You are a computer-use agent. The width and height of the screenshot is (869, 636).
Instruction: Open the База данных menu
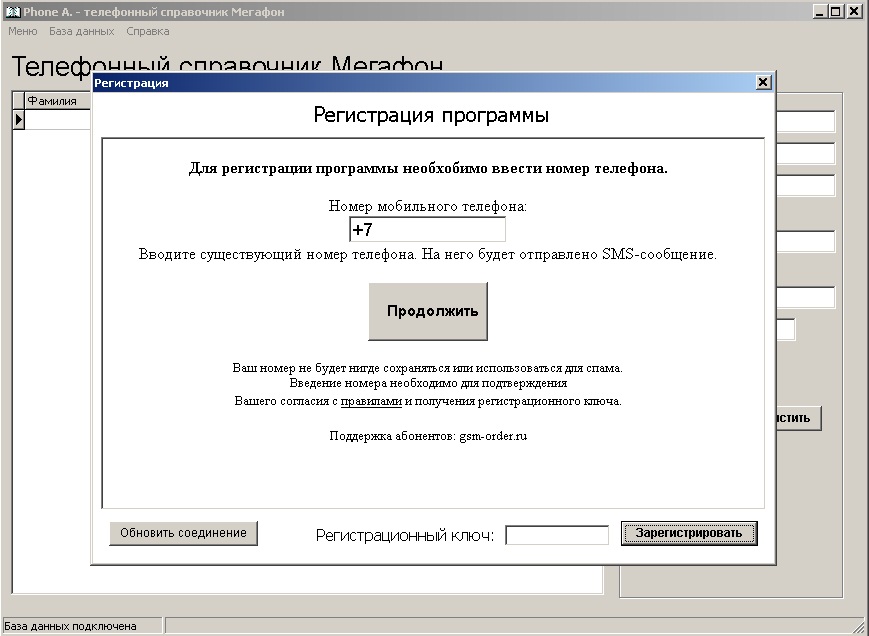click(81, 32)
